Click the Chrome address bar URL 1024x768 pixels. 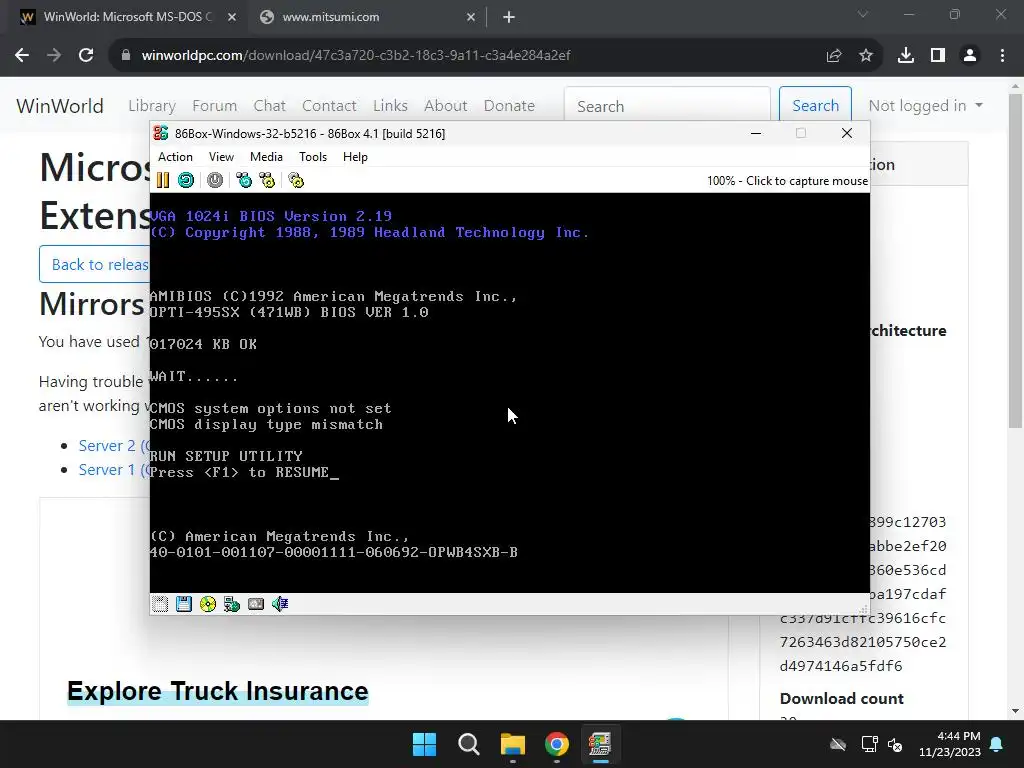click(x=356, y=56)
